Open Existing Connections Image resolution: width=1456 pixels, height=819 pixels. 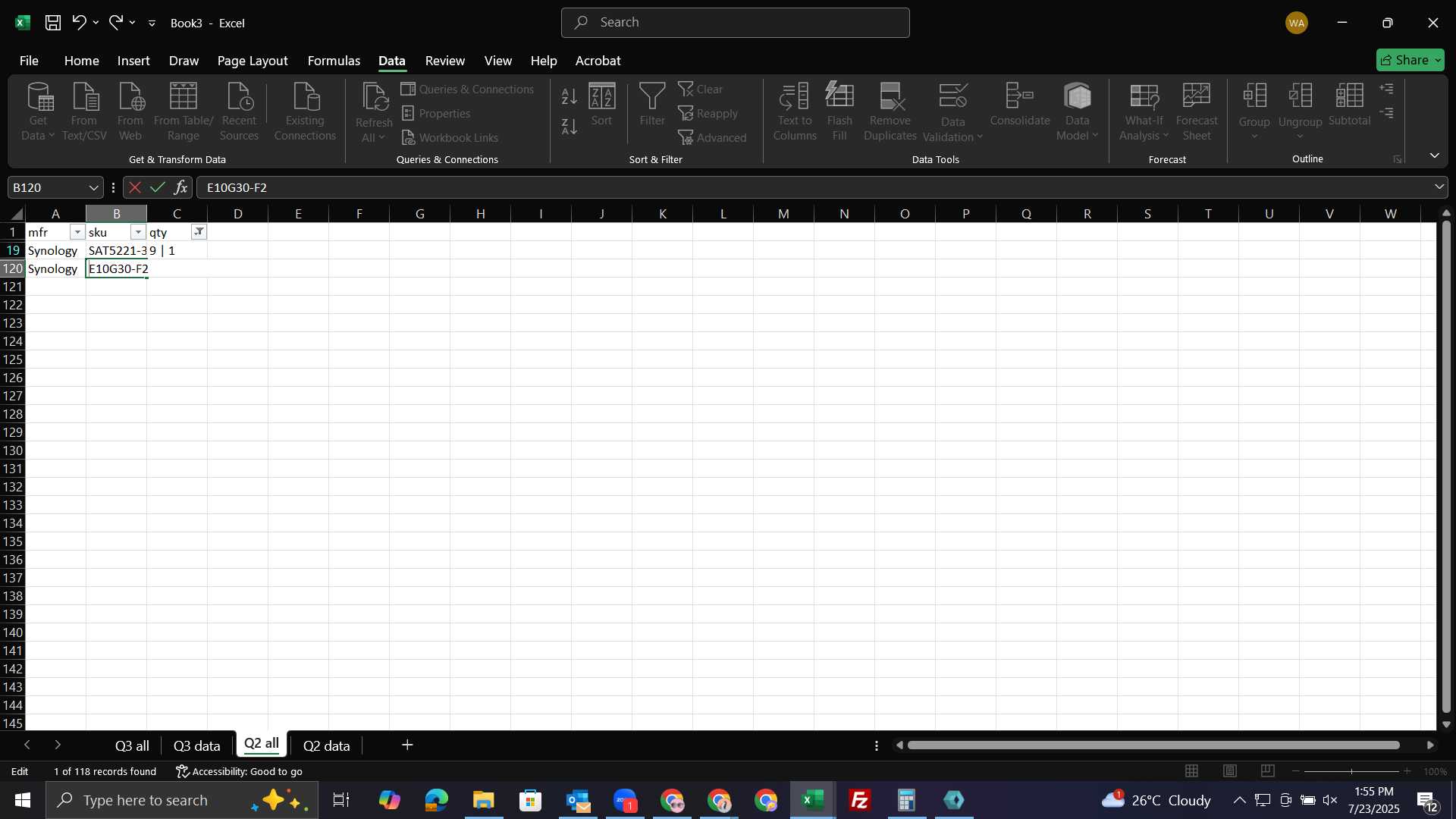point(305,111)
